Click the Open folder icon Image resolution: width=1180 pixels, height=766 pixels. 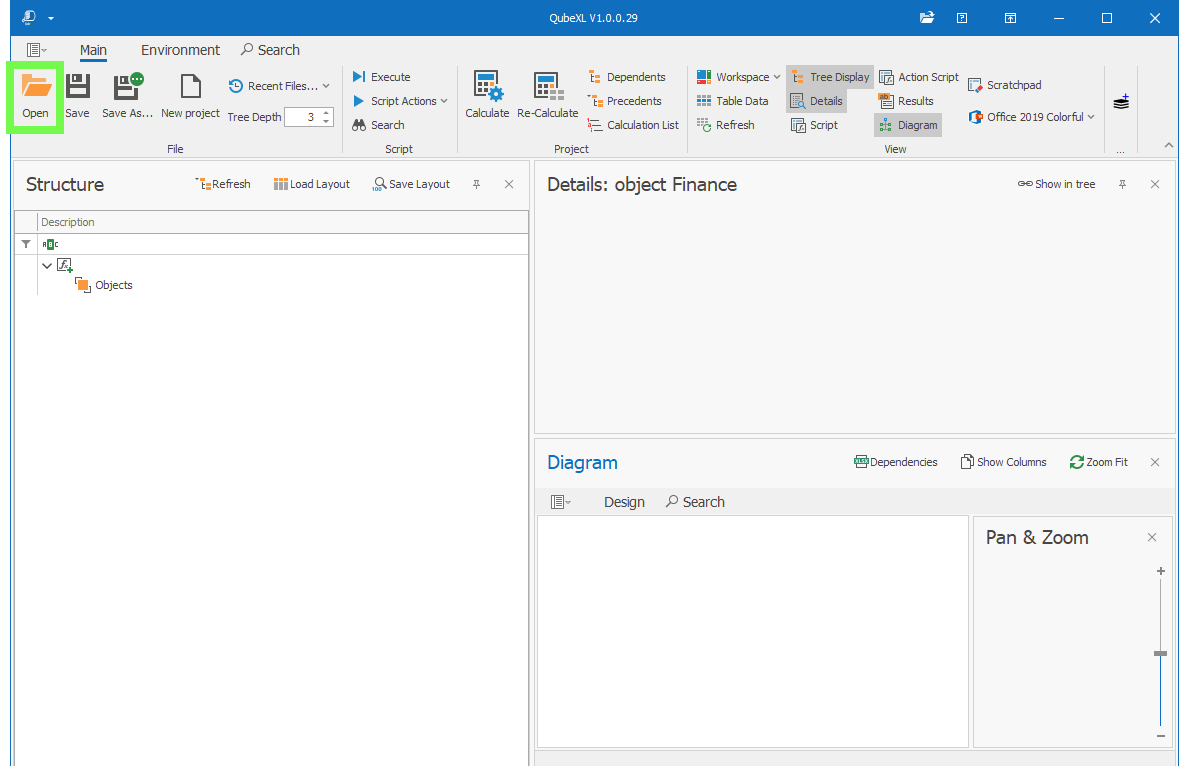36,87
